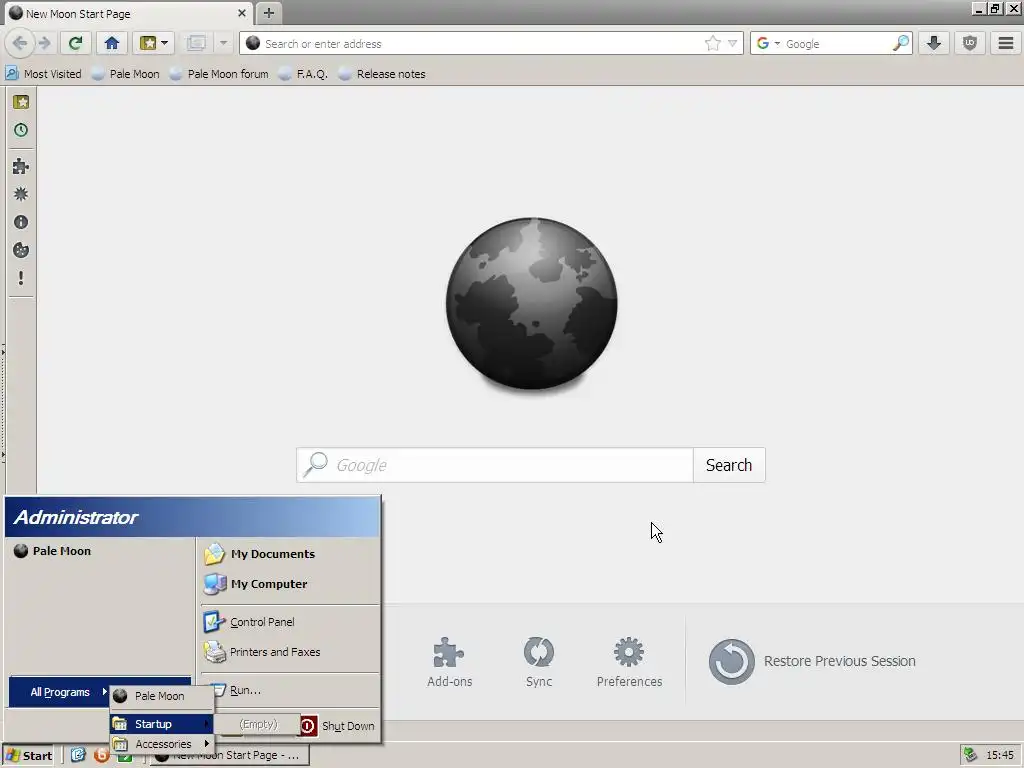Open search engine selector dropdown
The width and height of the screenshot is (1024, 768).
[x=768, y=44]
